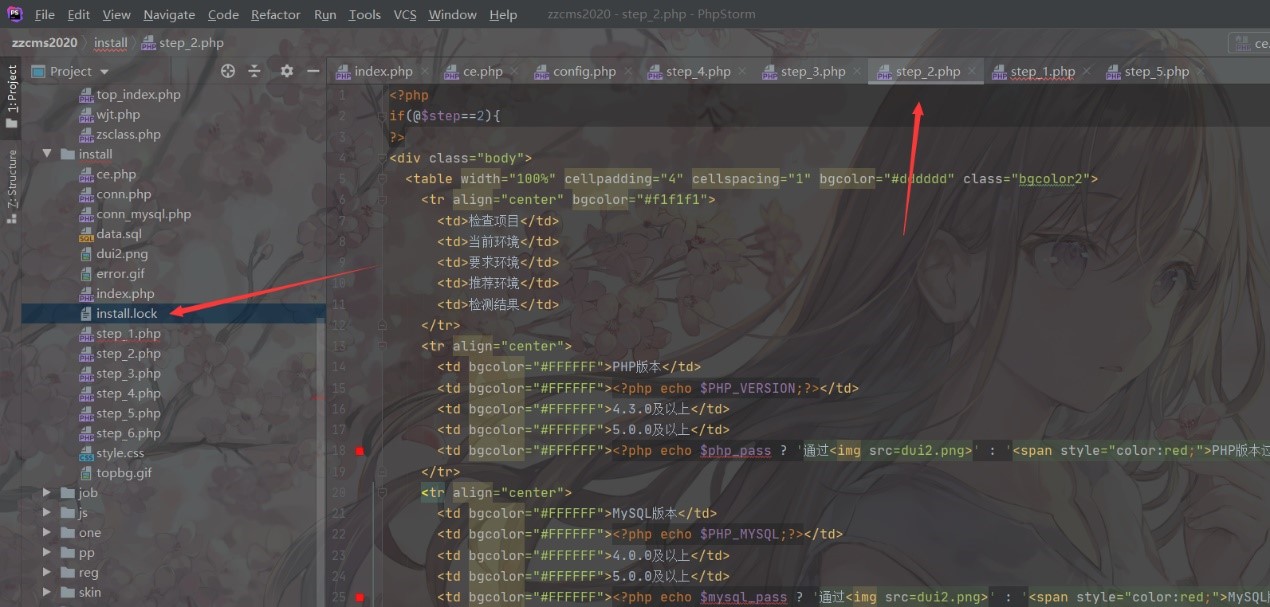Open the VCS menu

[x=405, y=15]
